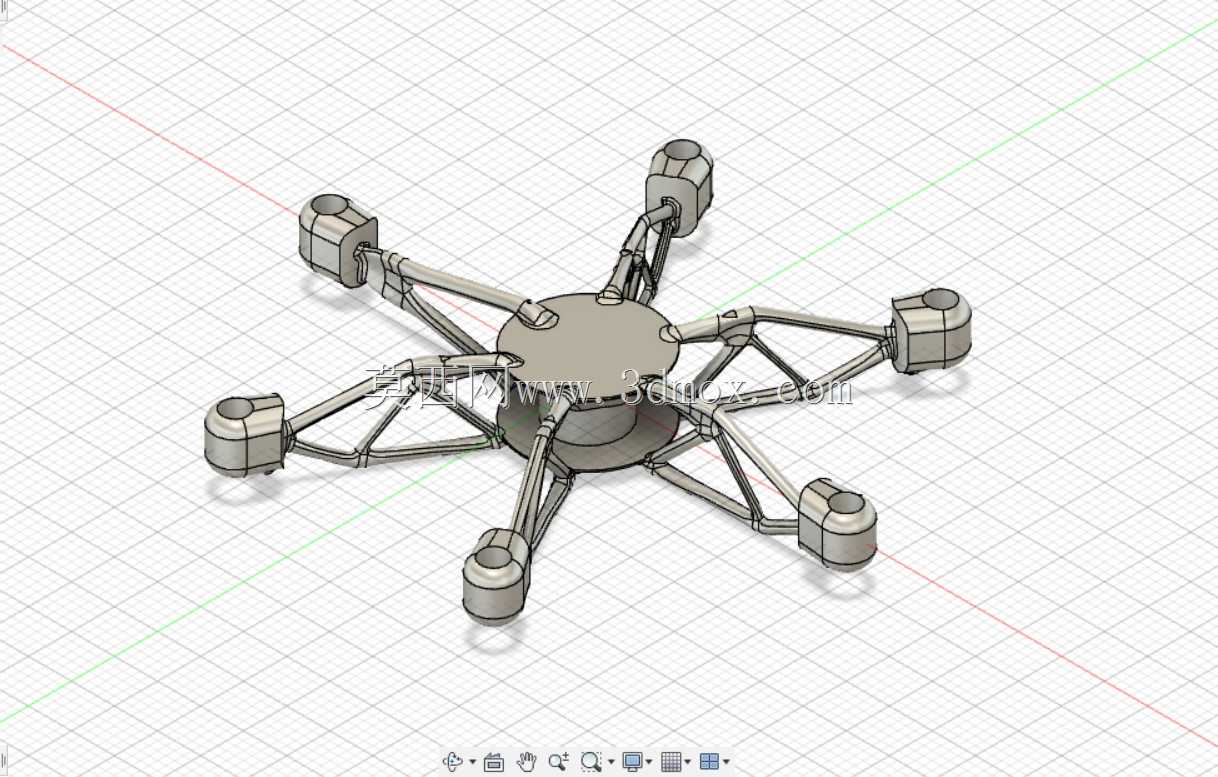Activate the Orbit tool in navigation bar

click(x=453, y=762)
